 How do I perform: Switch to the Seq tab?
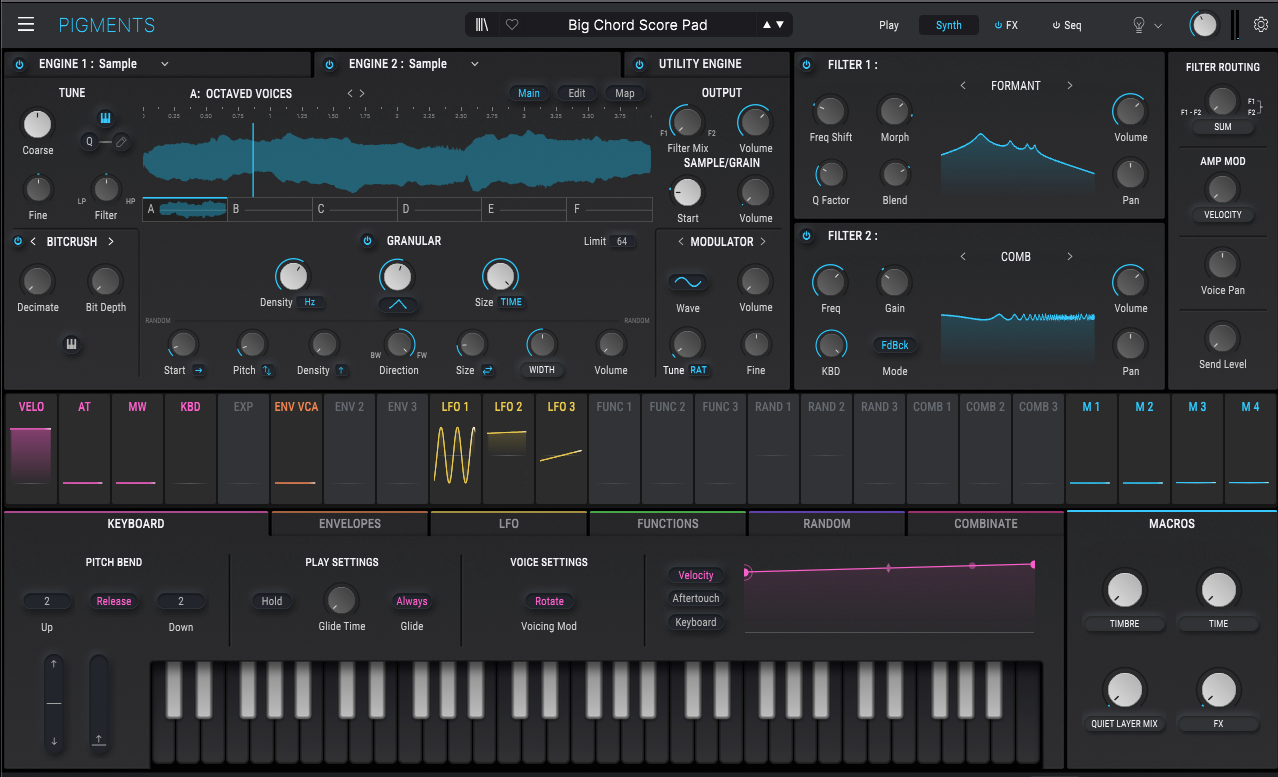1067,25
